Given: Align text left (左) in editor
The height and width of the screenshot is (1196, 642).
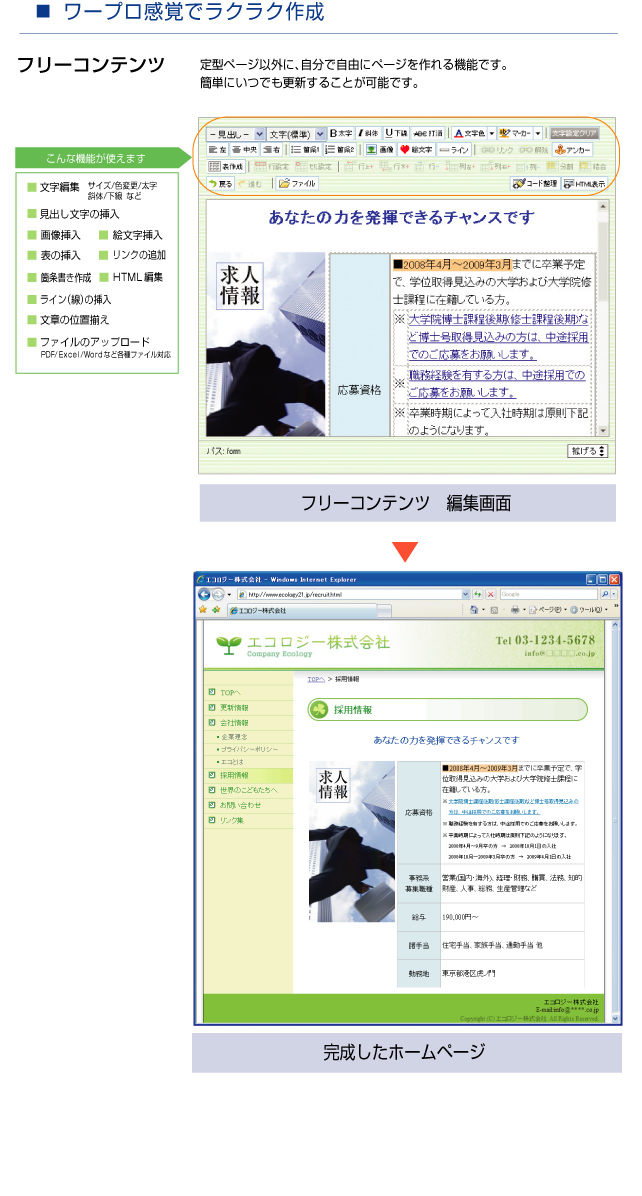Looking at the screenshot, I should [218, 150].
